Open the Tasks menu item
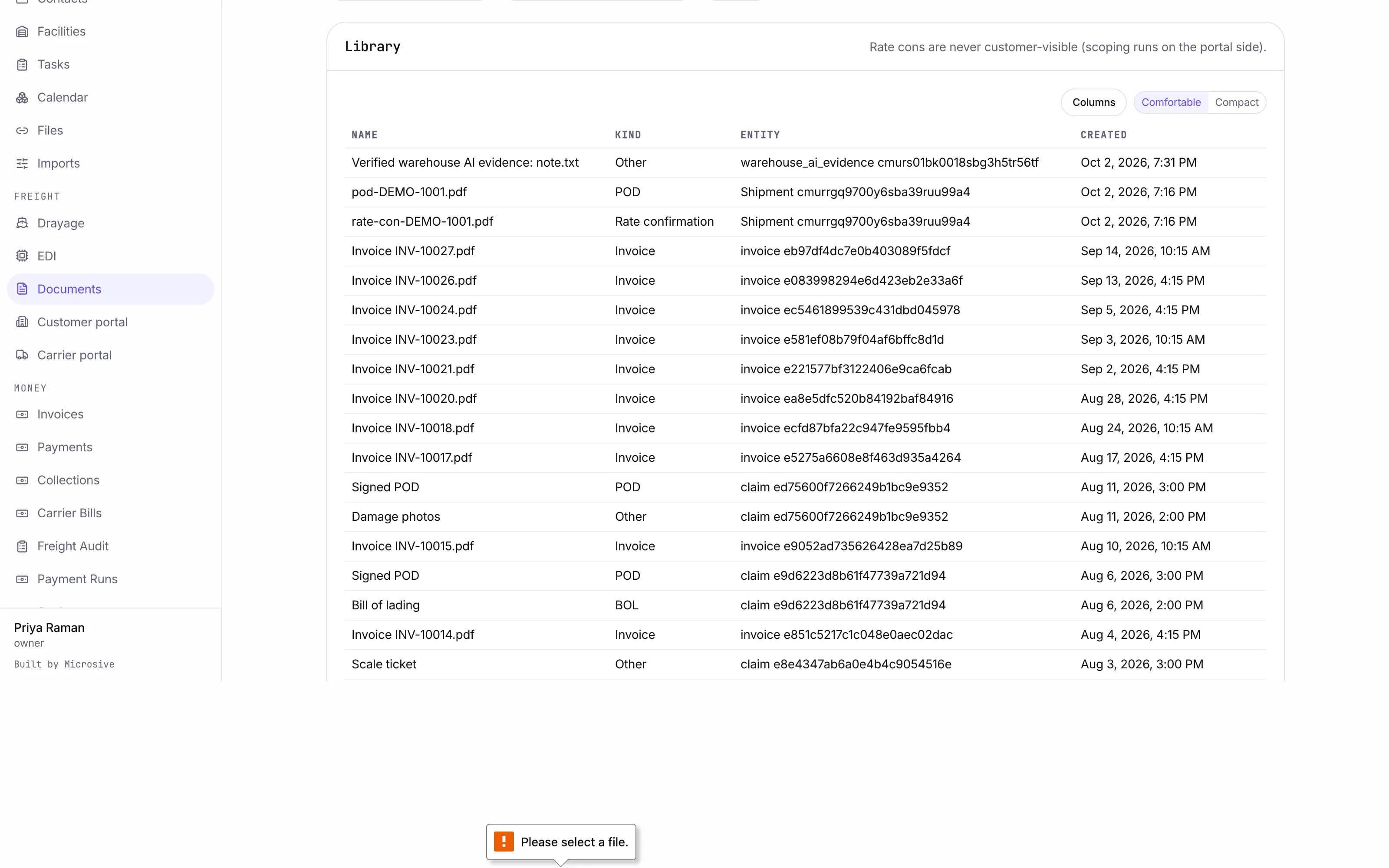Viewport: 1389px width, 868px height. click(110, 64)
